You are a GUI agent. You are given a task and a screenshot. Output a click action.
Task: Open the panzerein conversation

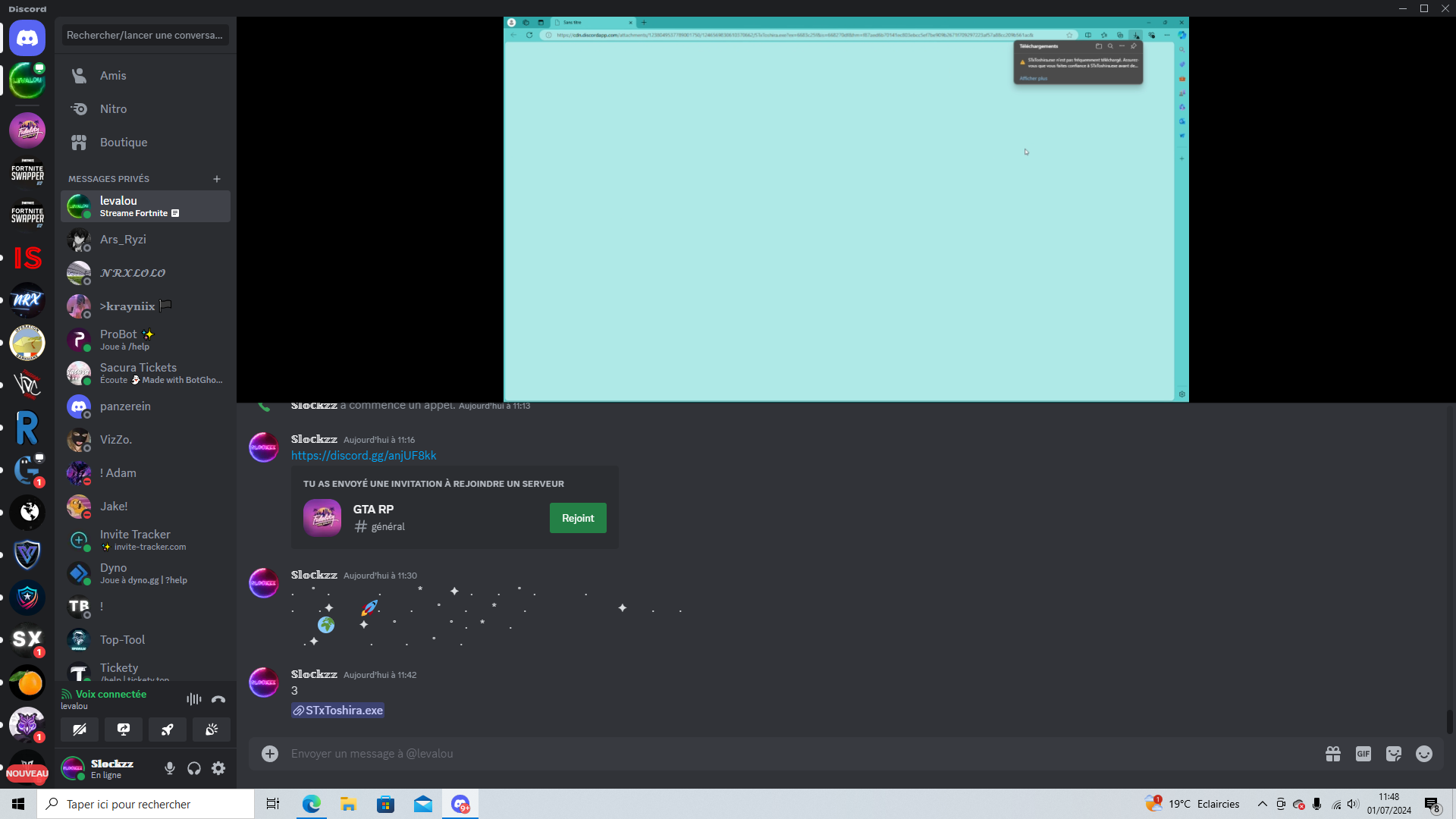pyautogui.click(x=146, y=406)
